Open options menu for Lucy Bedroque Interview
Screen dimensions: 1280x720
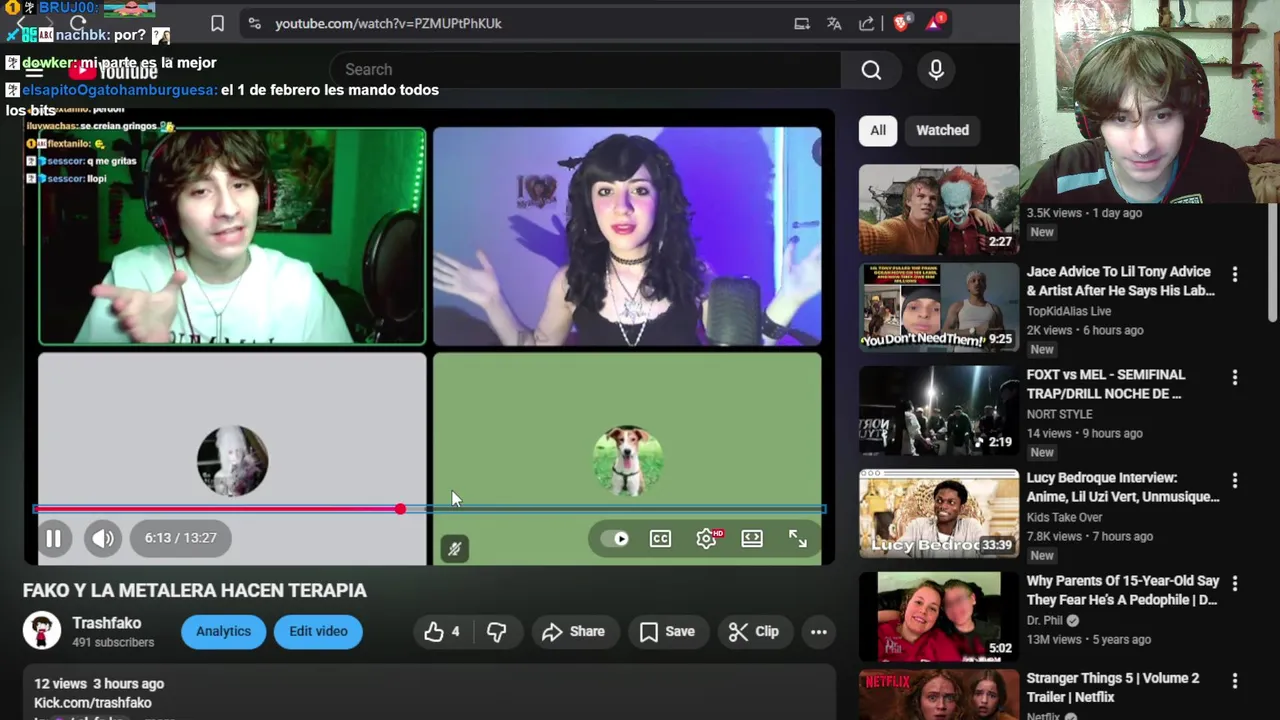(1235, 480)
